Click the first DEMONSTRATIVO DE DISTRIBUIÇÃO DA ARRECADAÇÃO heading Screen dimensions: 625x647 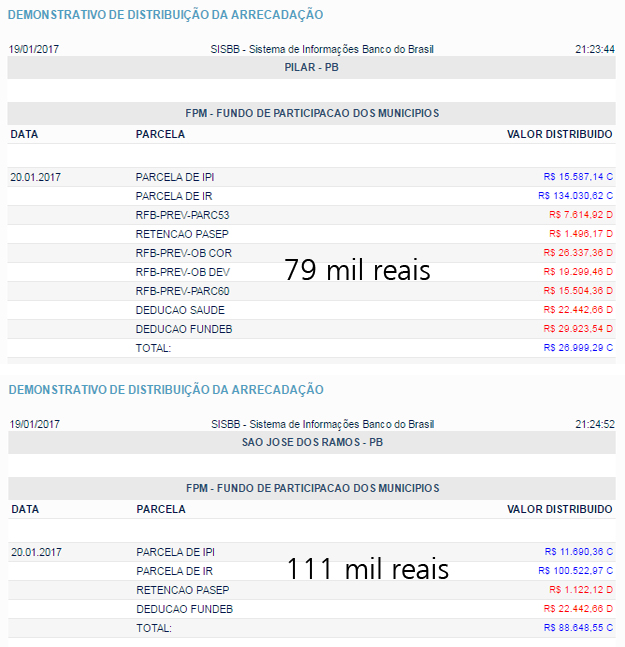pyautogui.click(x=165, y=15)
